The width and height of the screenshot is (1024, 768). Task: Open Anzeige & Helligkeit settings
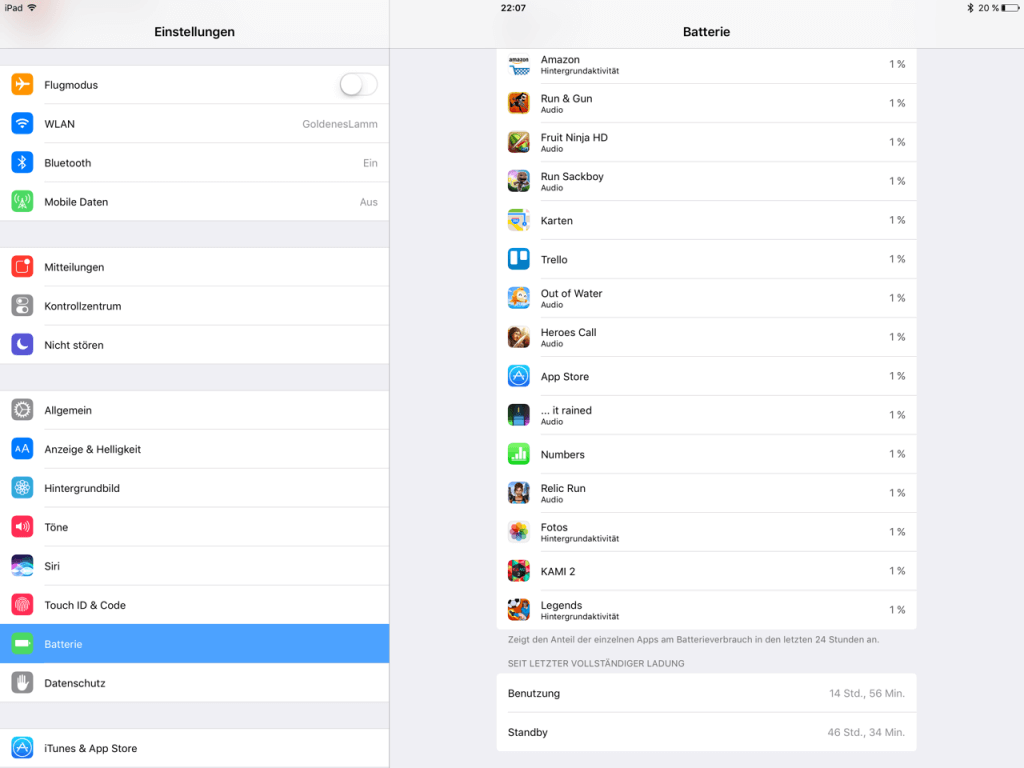195,449
